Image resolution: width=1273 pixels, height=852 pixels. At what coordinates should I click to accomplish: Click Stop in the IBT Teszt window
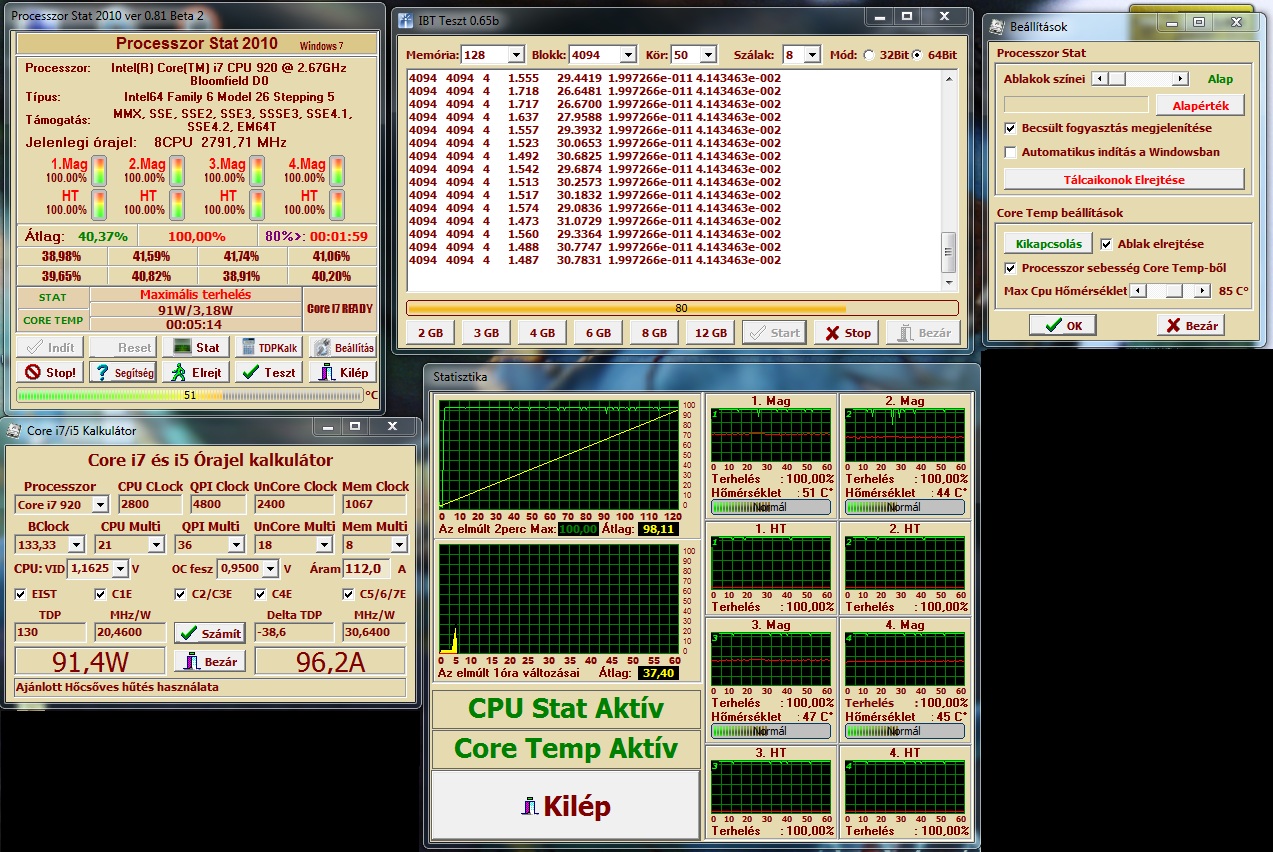[x=847, y=332]
